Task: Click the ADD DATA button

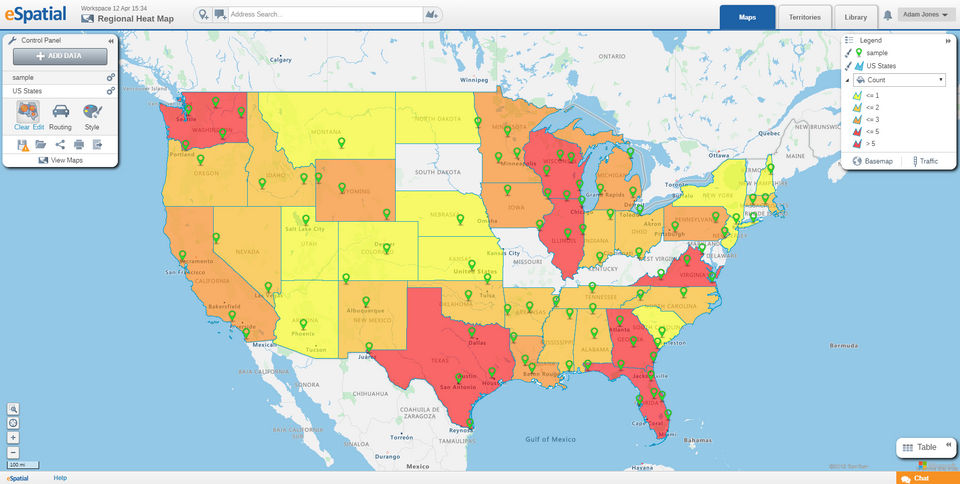Action: (x=60, y=56)
